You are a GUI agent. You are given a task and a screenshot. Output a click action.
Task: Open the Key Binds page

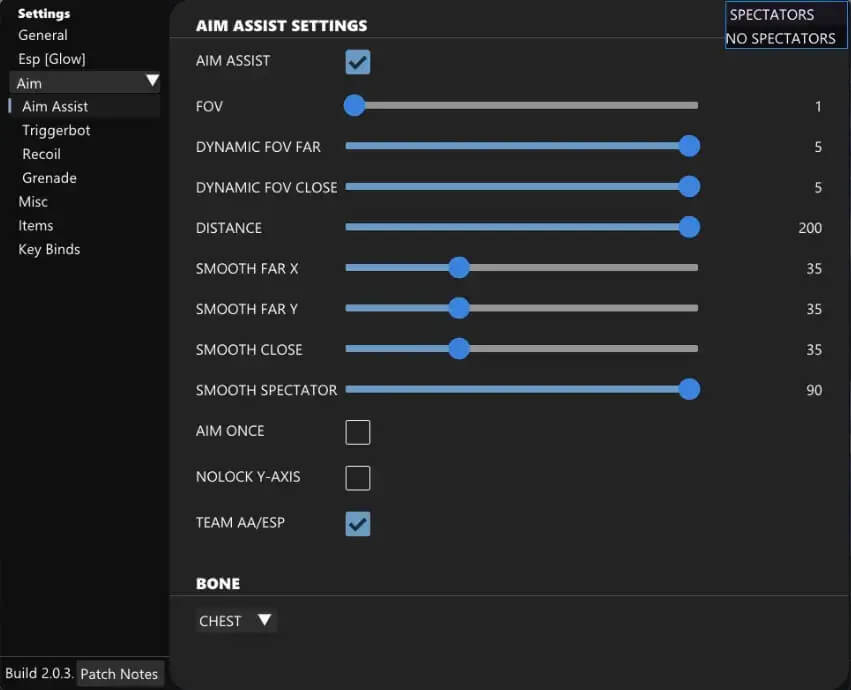(49, 250)
